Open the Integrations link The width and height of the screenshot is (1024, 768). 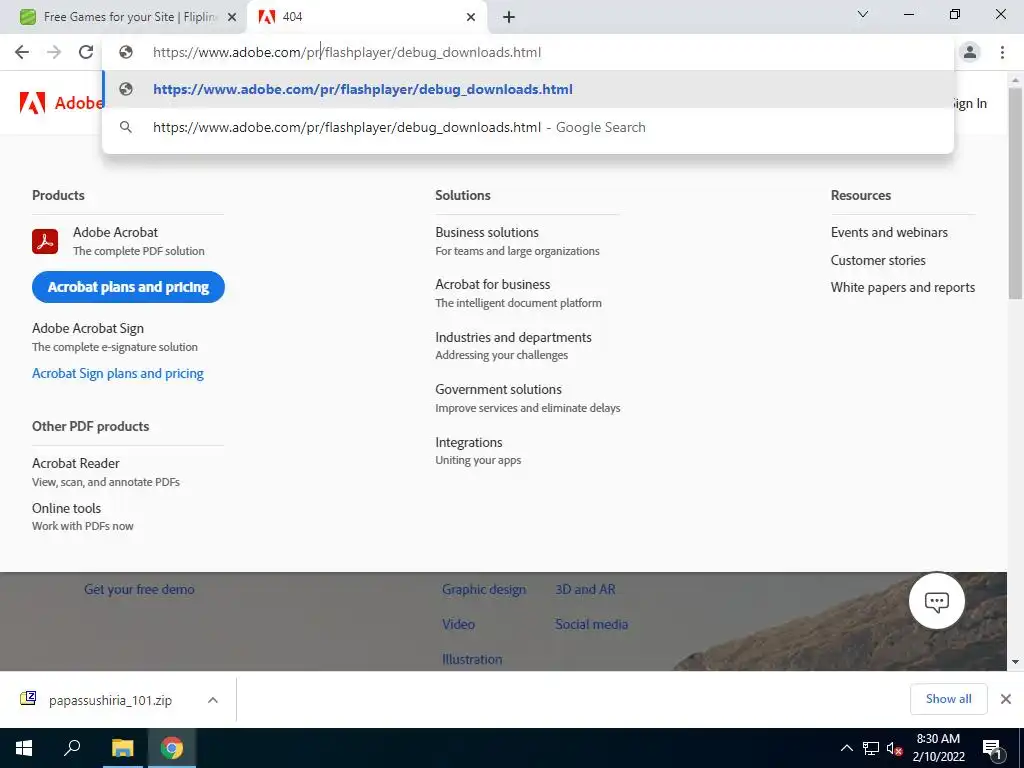pyautogui.click(x=469, y=443)
